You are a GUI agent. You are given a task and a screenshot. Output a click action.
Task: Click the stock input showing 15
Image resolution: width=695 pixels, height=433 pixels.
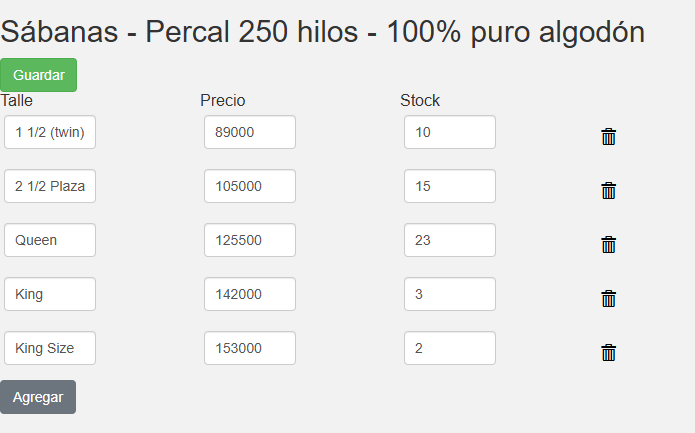(x=450, y=186)
